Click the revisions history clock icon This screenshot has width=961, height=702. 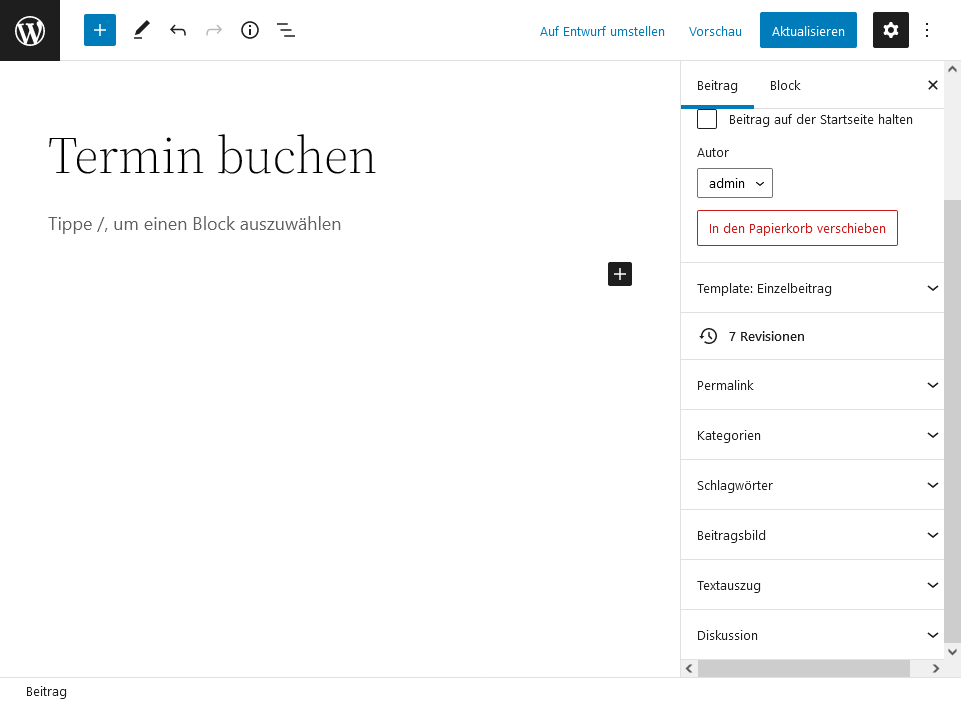pyautogui.click(x=708, y=336)
